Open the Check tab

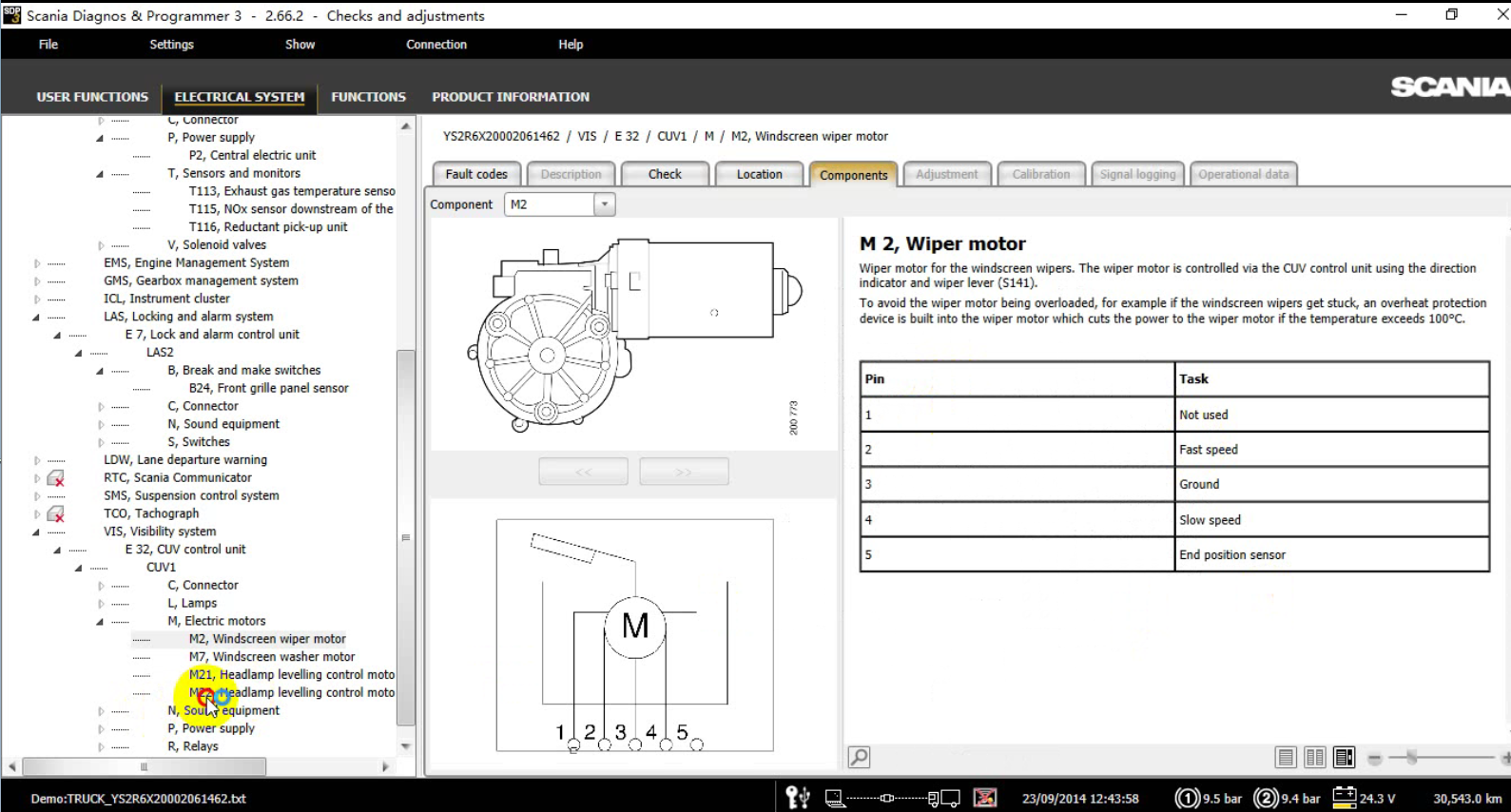point(665,174)
